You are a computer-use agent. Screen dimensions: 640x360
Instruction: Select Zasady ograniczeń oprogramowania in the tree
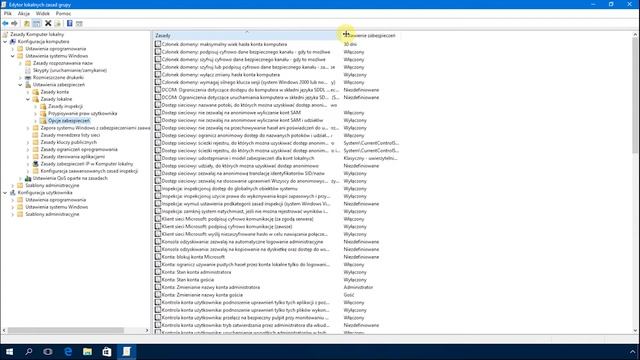coord(79,149)
